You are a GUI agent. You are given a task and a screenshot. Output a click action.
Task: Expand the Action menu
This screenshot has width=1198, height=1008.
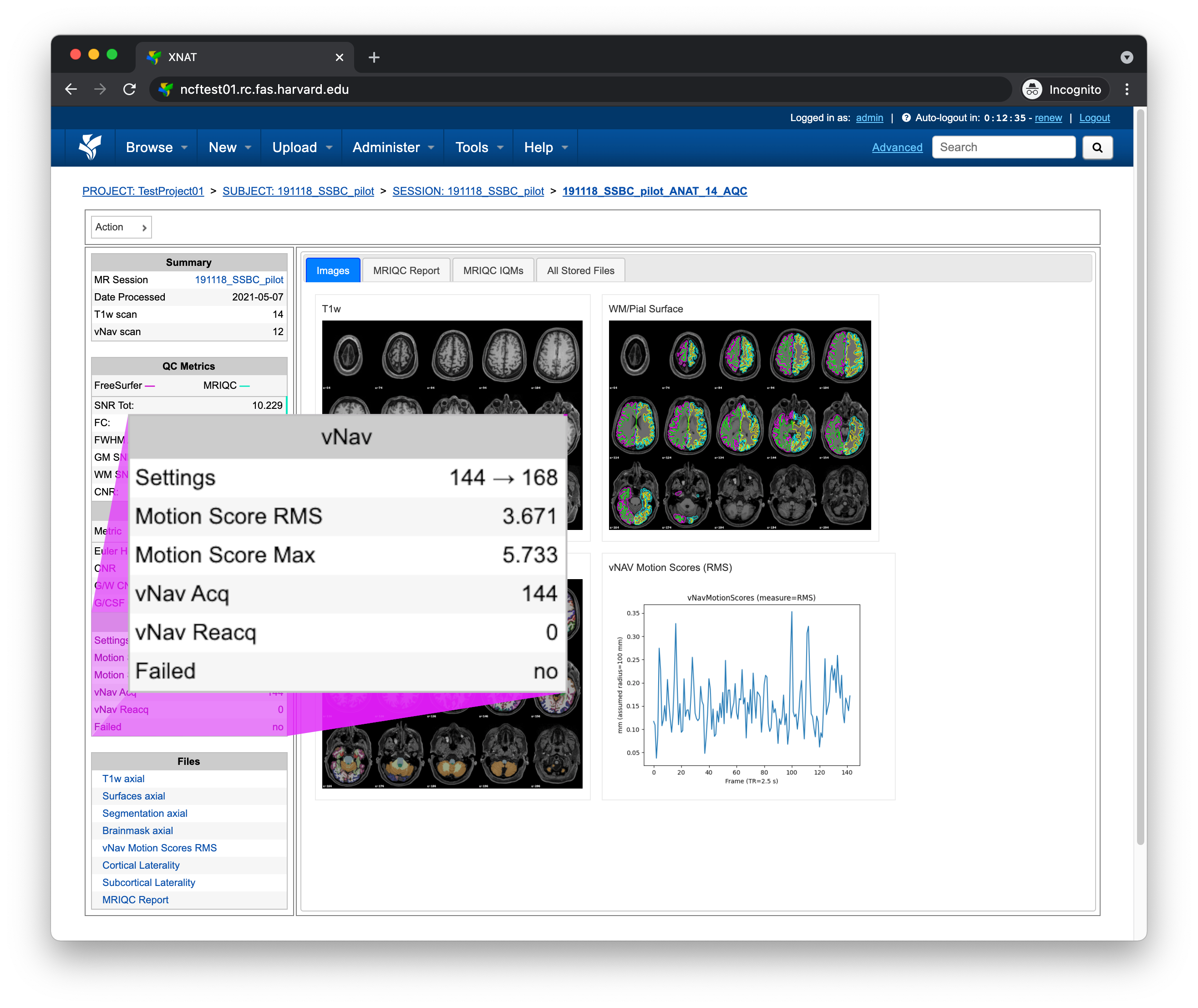(121, 227)
